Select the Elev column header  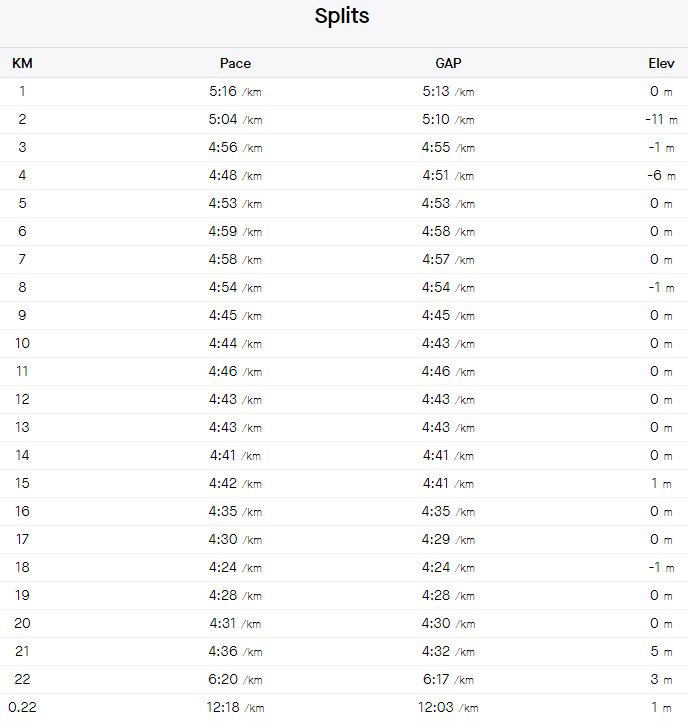click(x=661, y=63)
